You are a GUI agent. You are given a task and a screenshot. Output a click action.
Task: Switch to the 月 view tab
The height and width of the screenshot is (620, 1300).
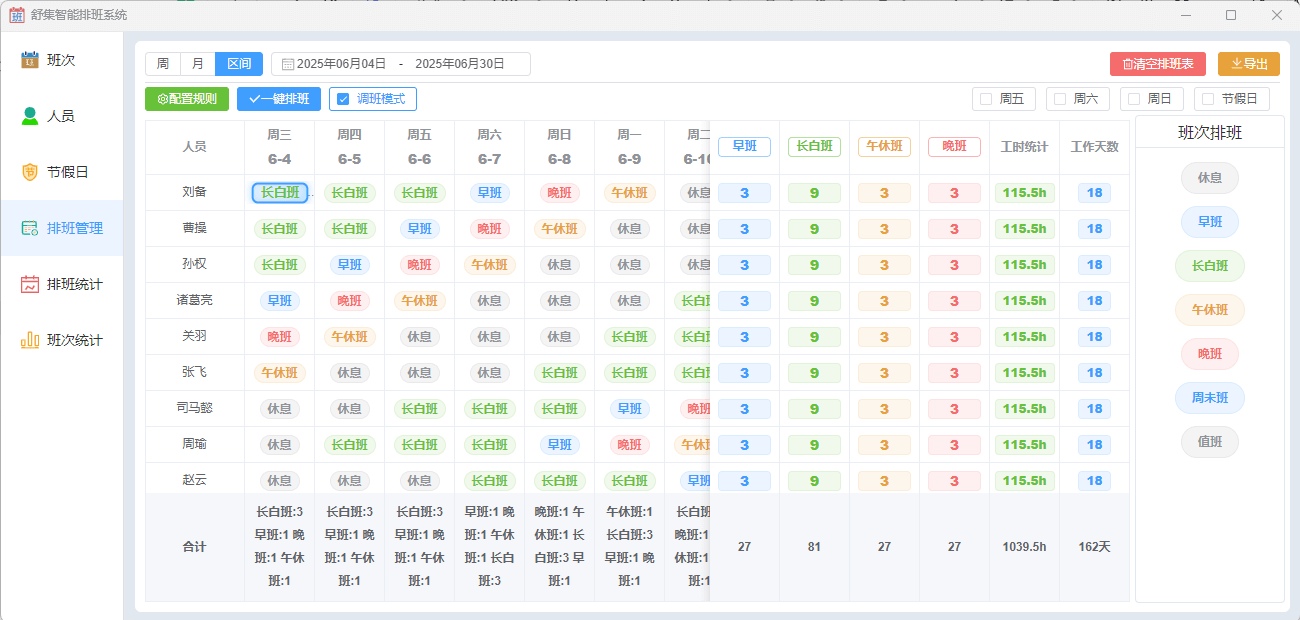pyautogui.click(x=197, y=62)
